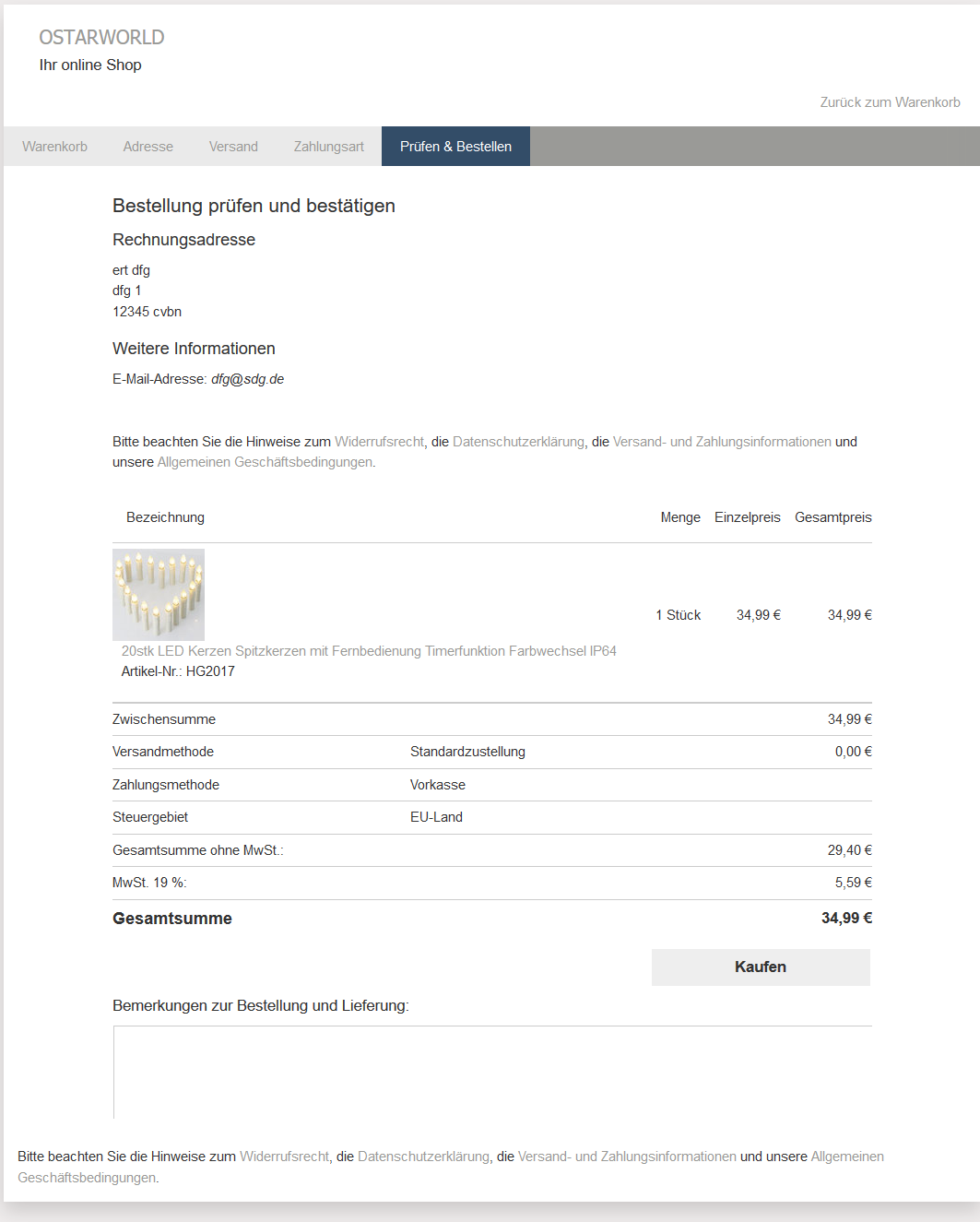Select the Prüfen & Bestellen tab
The height and width of the screenshot is (1222, 980).
pos(455,147)
